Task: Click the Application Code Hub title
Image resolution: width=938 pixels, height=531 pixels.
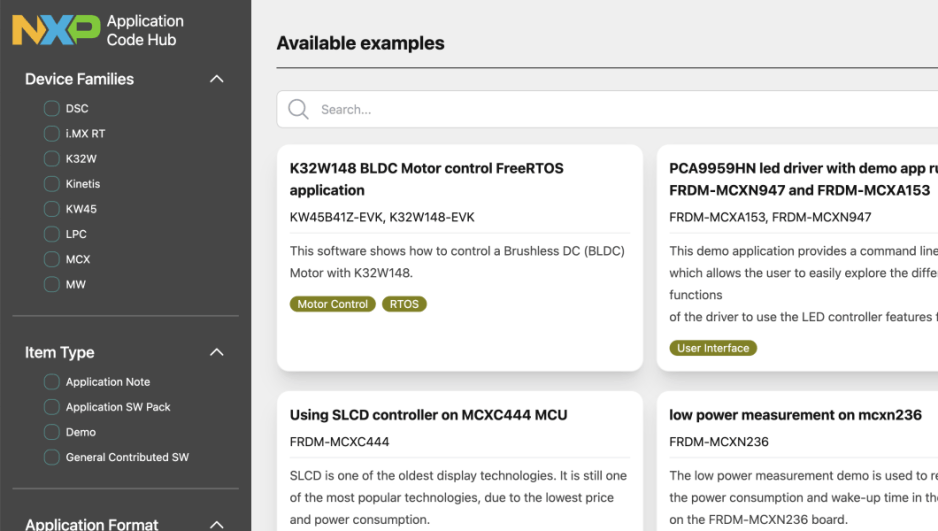Action: pos(145,30)
